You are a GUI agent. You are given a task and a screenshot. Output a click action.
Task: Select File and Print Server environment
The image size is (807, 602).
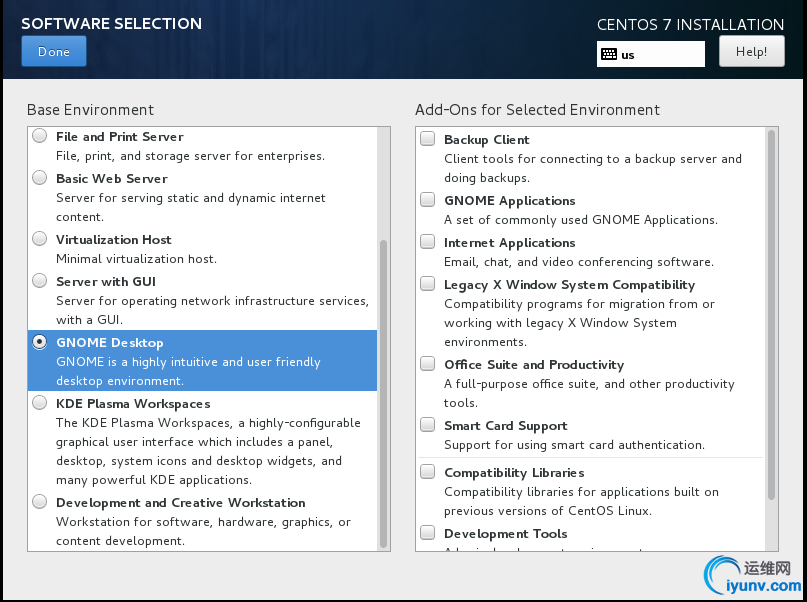39,136
